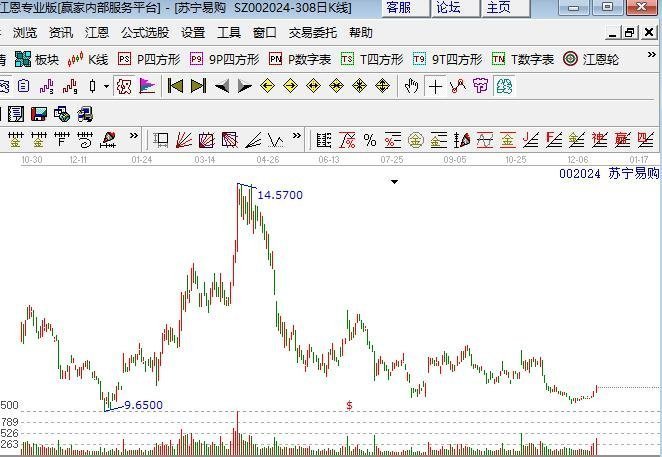The height and width of the screenshot is (457, 662).
Task: Select the hand pan tool
Action: tap(411, 86)
